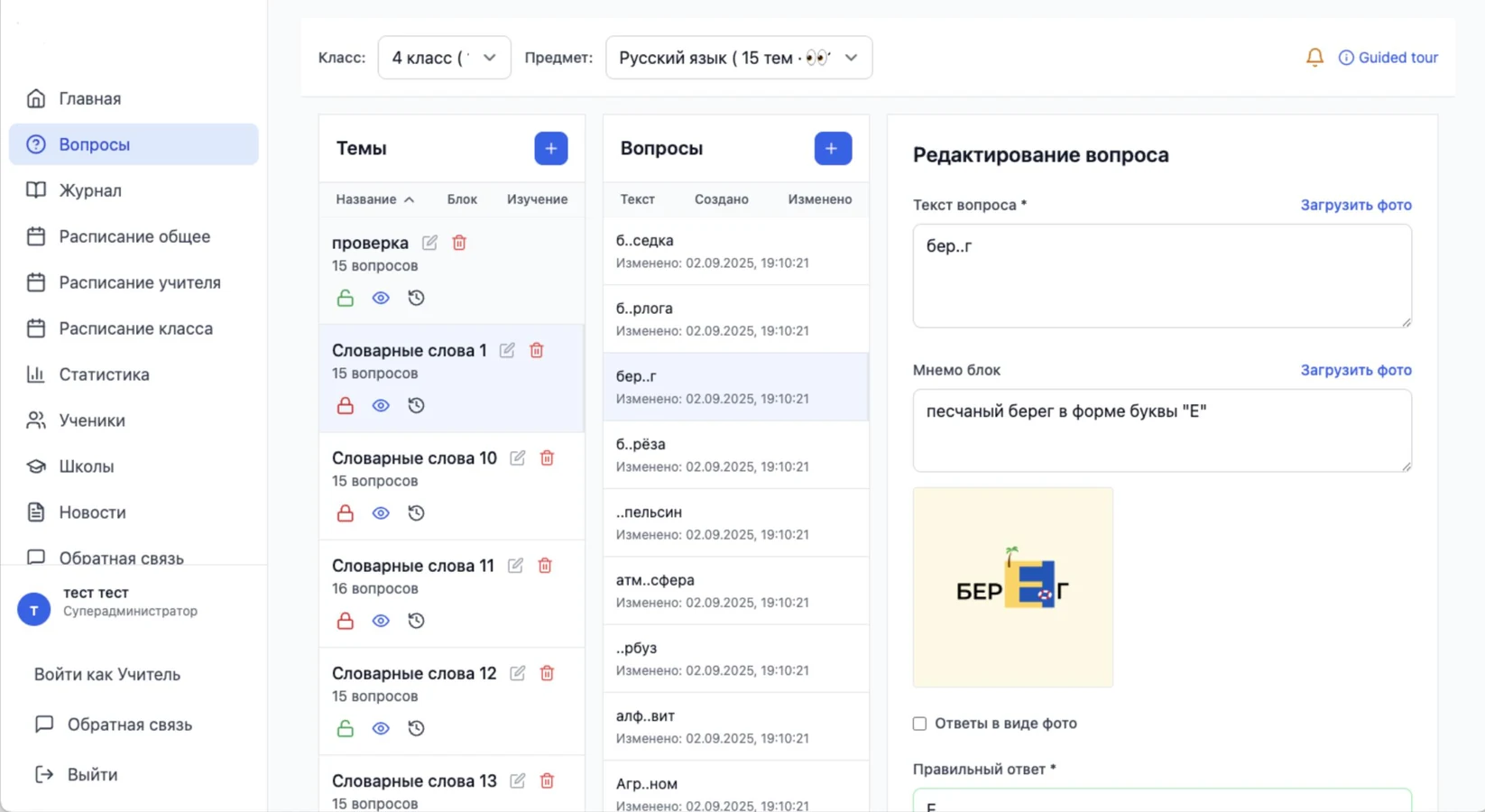The height and width of the screenshot is (812, 1485).
Task: Add a new topic with the plus button
Action: pyautogui.click(x=550, y=148)
